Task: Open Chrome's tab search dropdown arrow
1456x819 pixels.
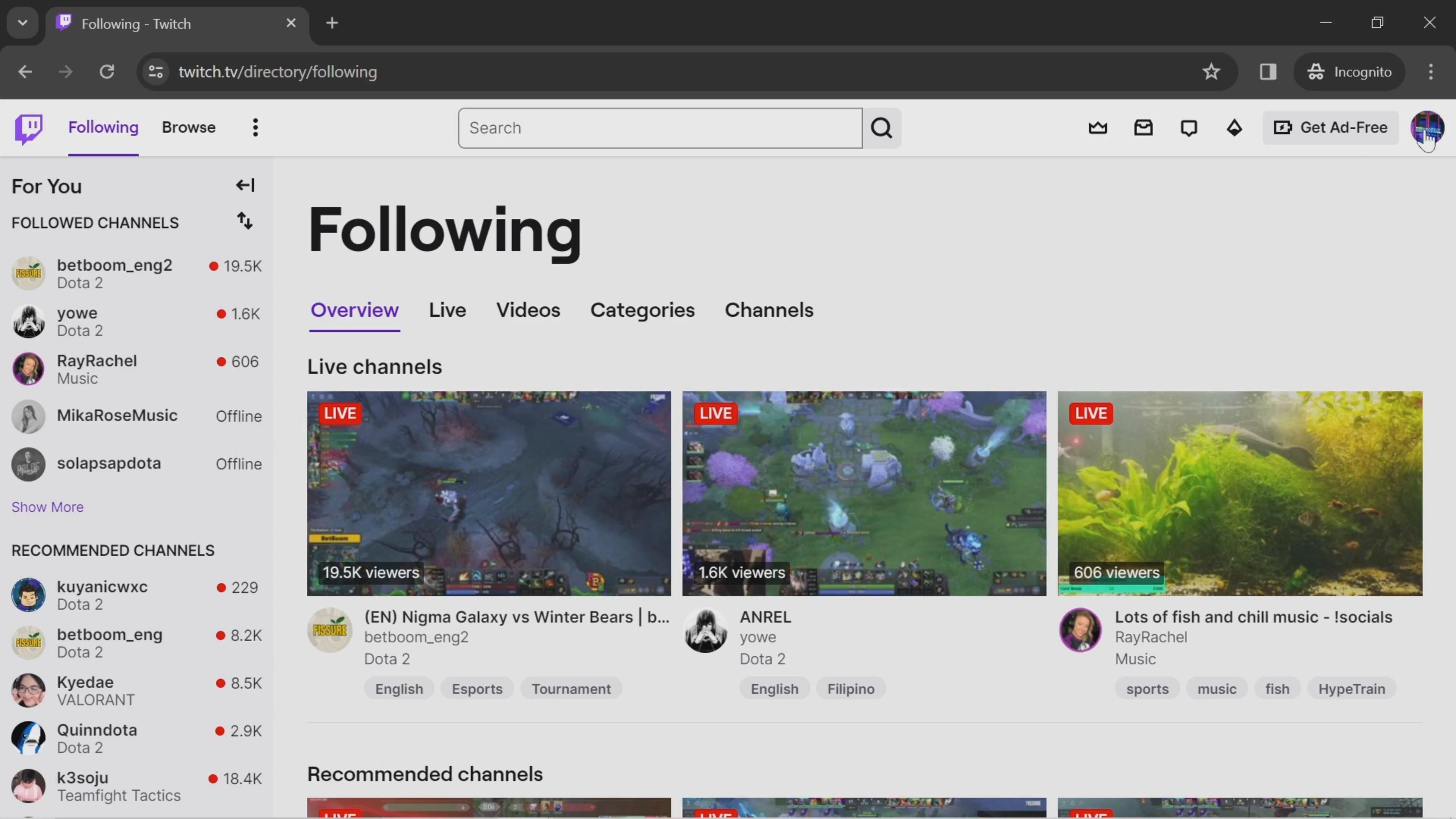Action: click(23, 23)
